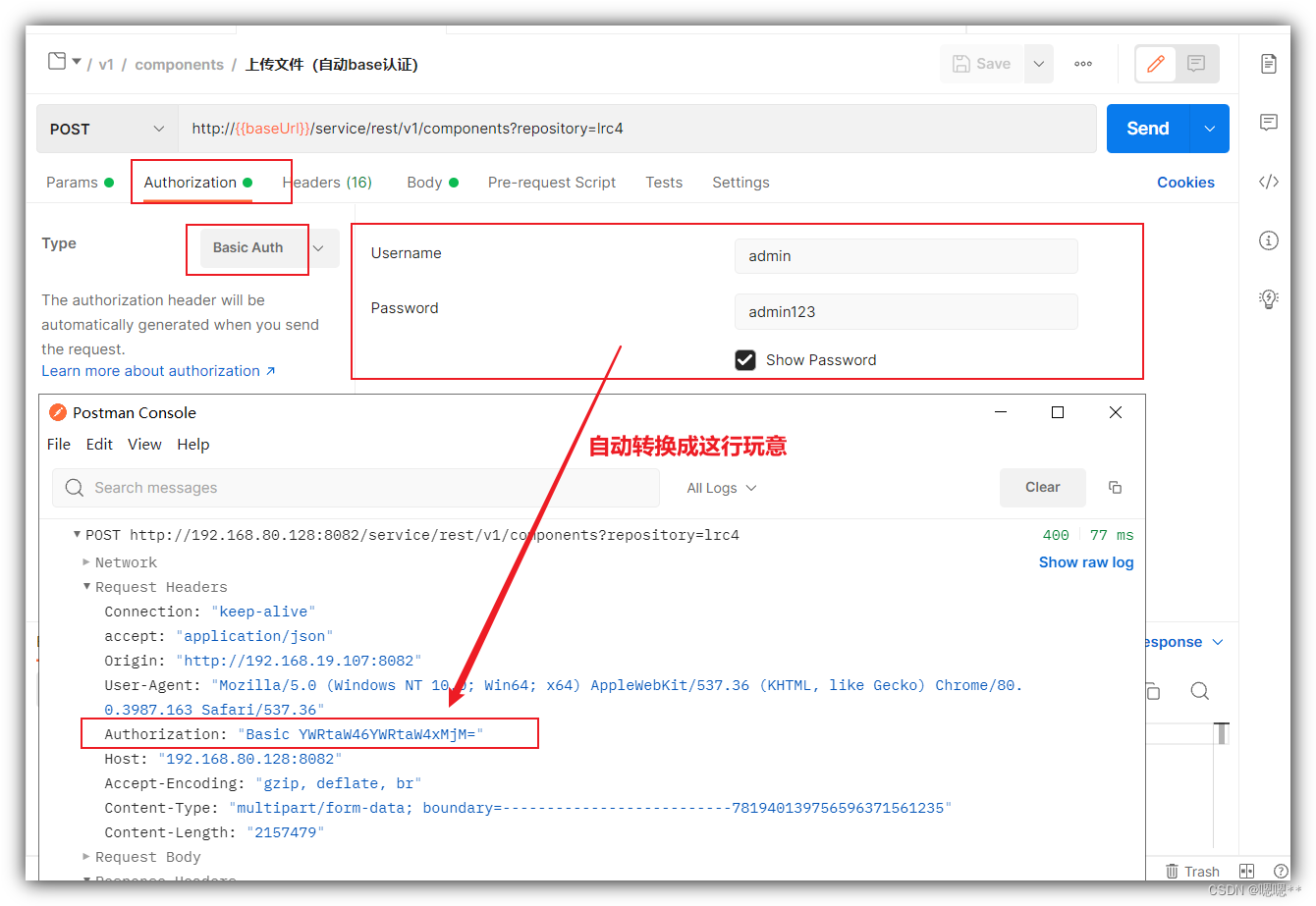Open the three-dots more actions menu

[x=1083, y=64]
